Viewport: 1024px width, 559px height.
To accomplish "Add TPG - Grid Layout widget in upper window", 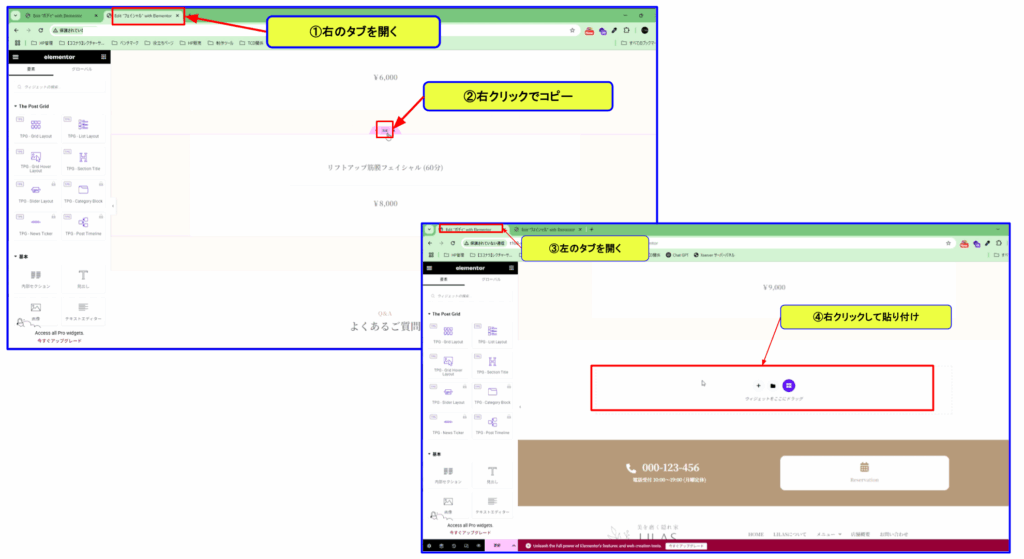I will [36, 127].
